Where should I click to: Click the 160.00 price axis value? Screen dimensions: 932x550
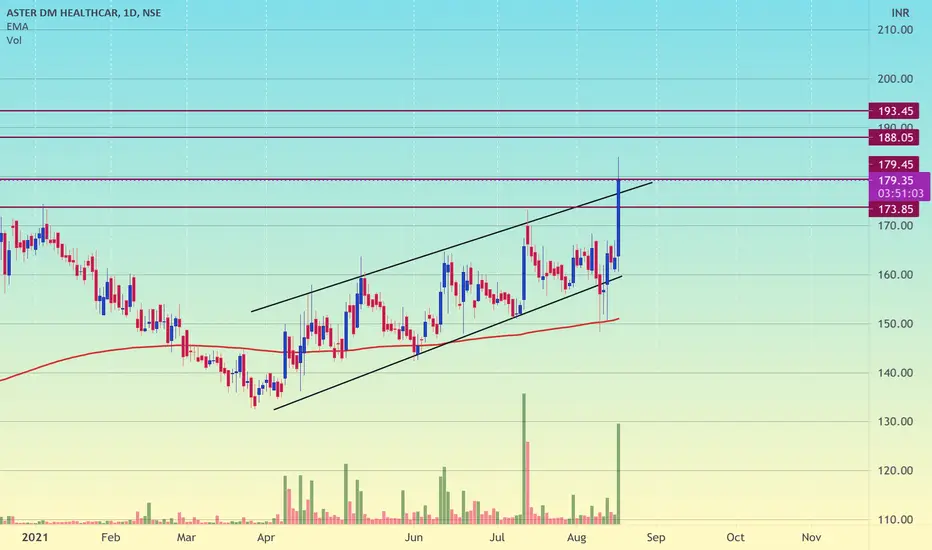pos(895,275)
